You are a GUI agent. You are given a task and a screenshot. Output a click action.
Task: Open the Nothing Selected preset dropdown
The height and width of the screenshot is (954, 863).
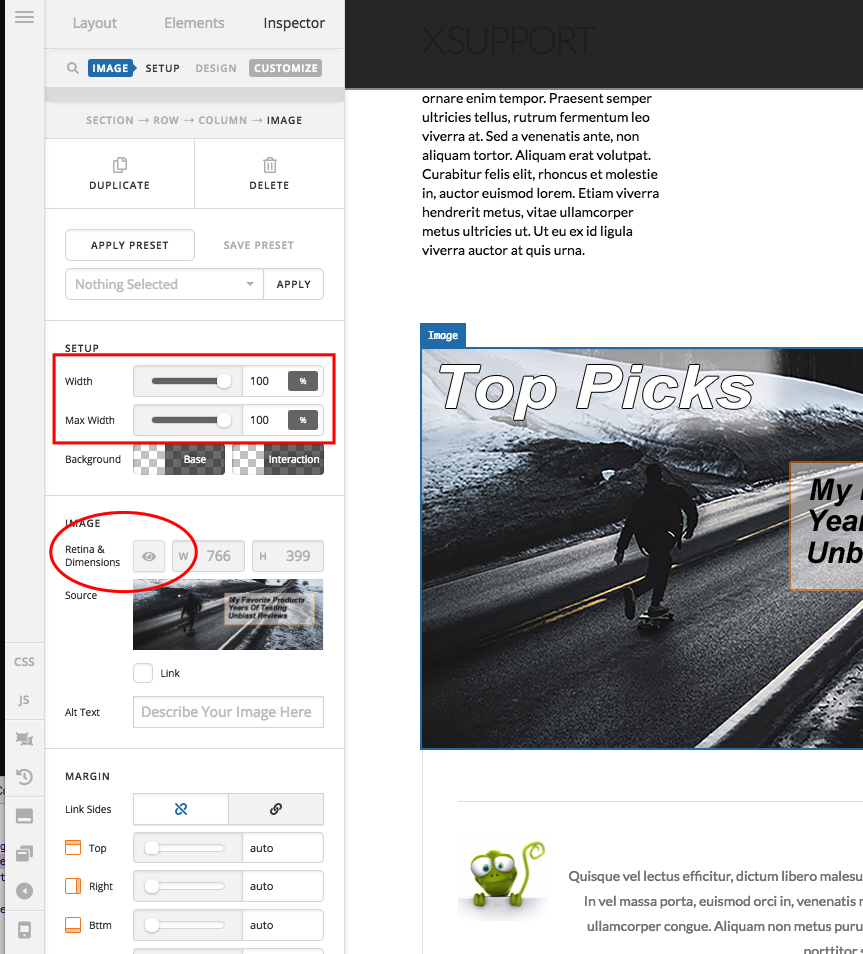[x=164, y=284]
